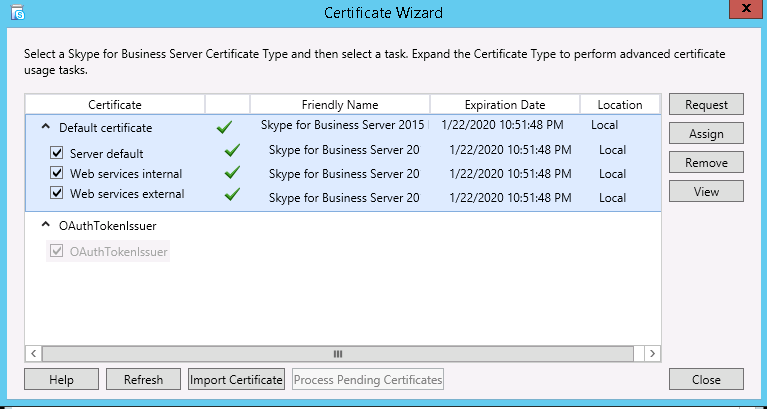
Task: Open Help for the wizard
Action: point(62,379)
